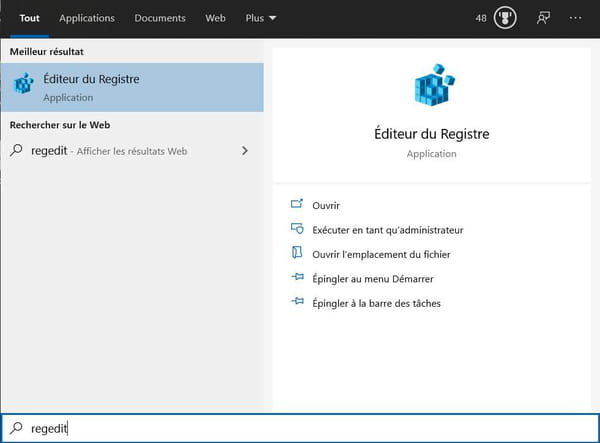The height and width of the screenshot is (443, 600).
Task: Click the file location folder icon
Action: (297, 252)
